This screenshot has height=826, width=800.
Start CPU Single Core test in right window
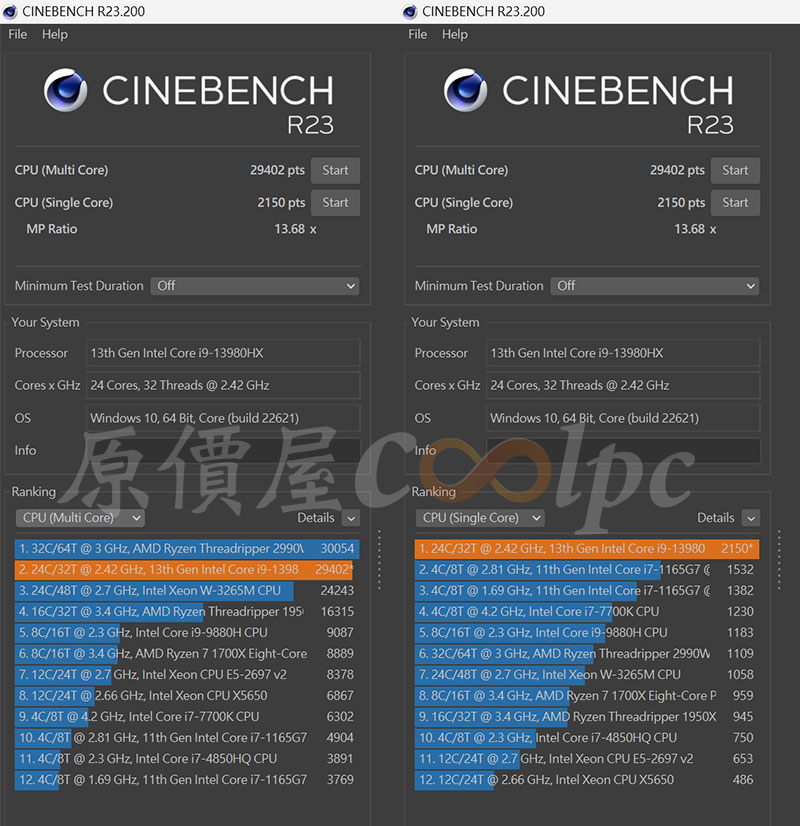point(735,202)
